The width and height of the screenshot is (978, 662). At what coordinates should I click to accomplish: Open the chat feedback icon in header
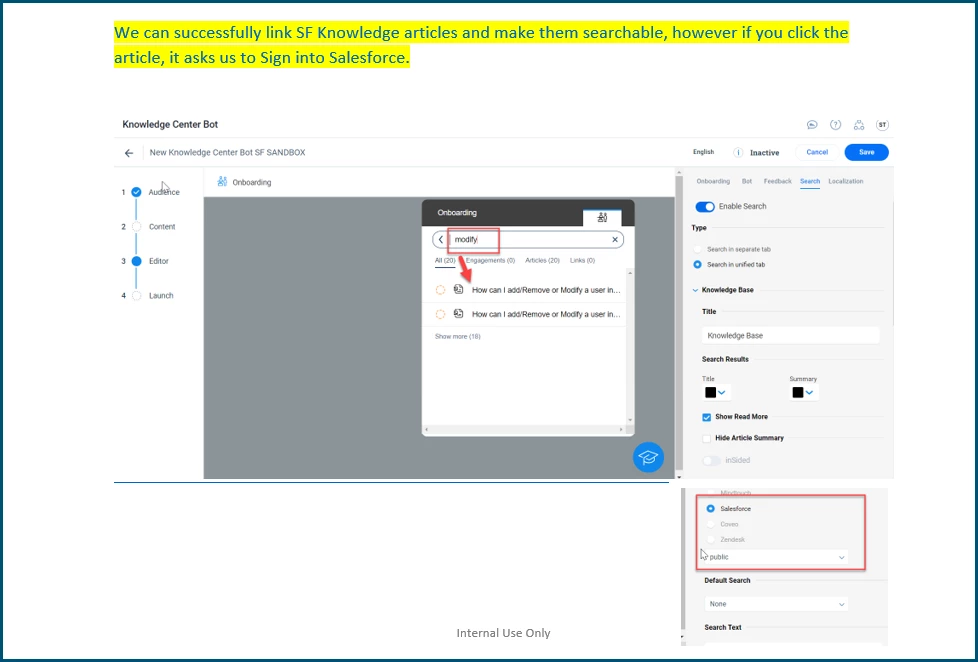(812, 125)
